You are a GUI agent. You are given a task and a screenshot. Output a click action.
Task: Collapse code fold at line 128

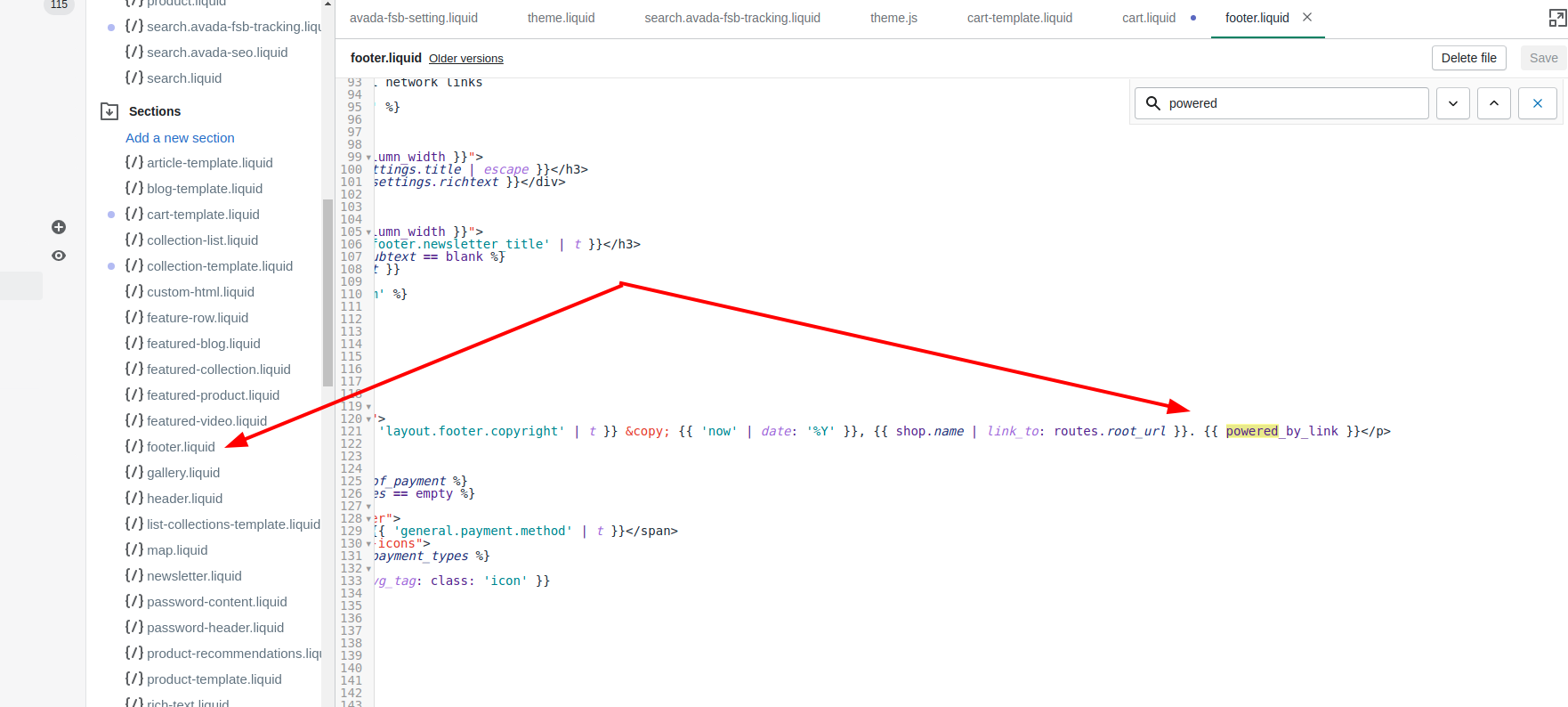pos(368,519)
